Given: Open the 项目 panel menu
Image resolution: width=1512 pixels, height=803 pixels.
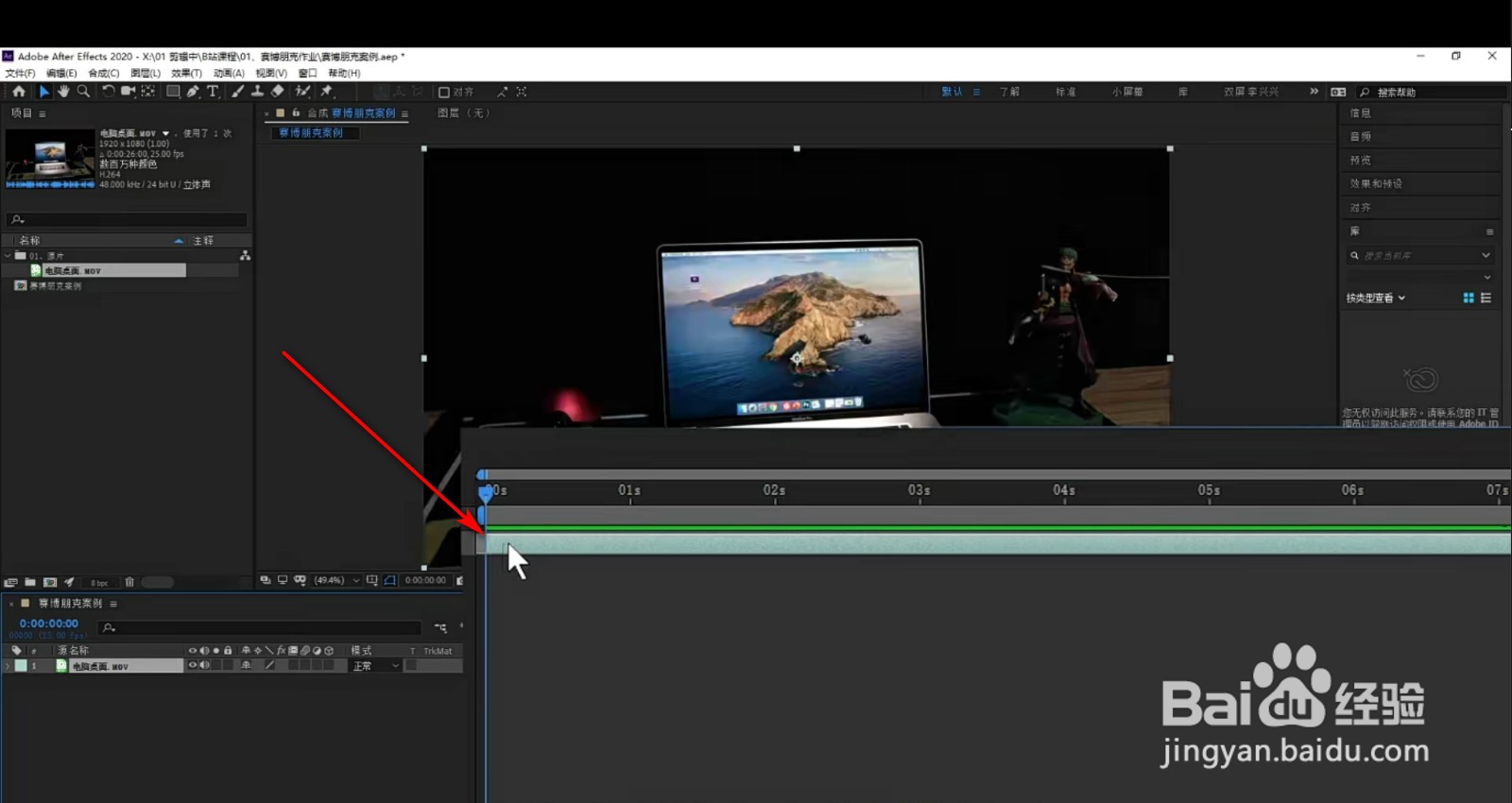Looking at the screenshot, I should click(43, 113).
